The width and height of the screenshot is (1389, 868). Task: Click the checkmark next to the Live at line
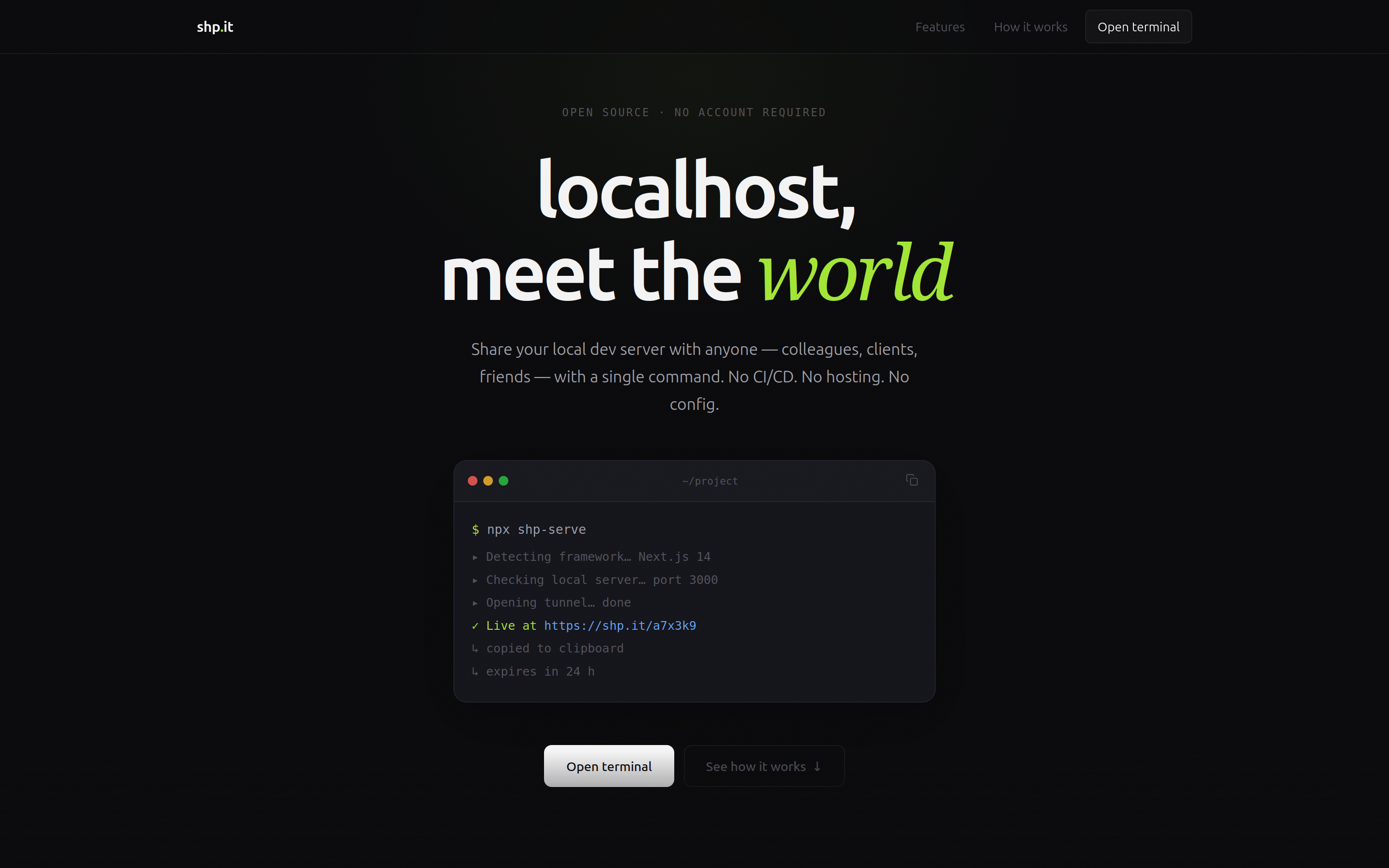tap(475, 625)
